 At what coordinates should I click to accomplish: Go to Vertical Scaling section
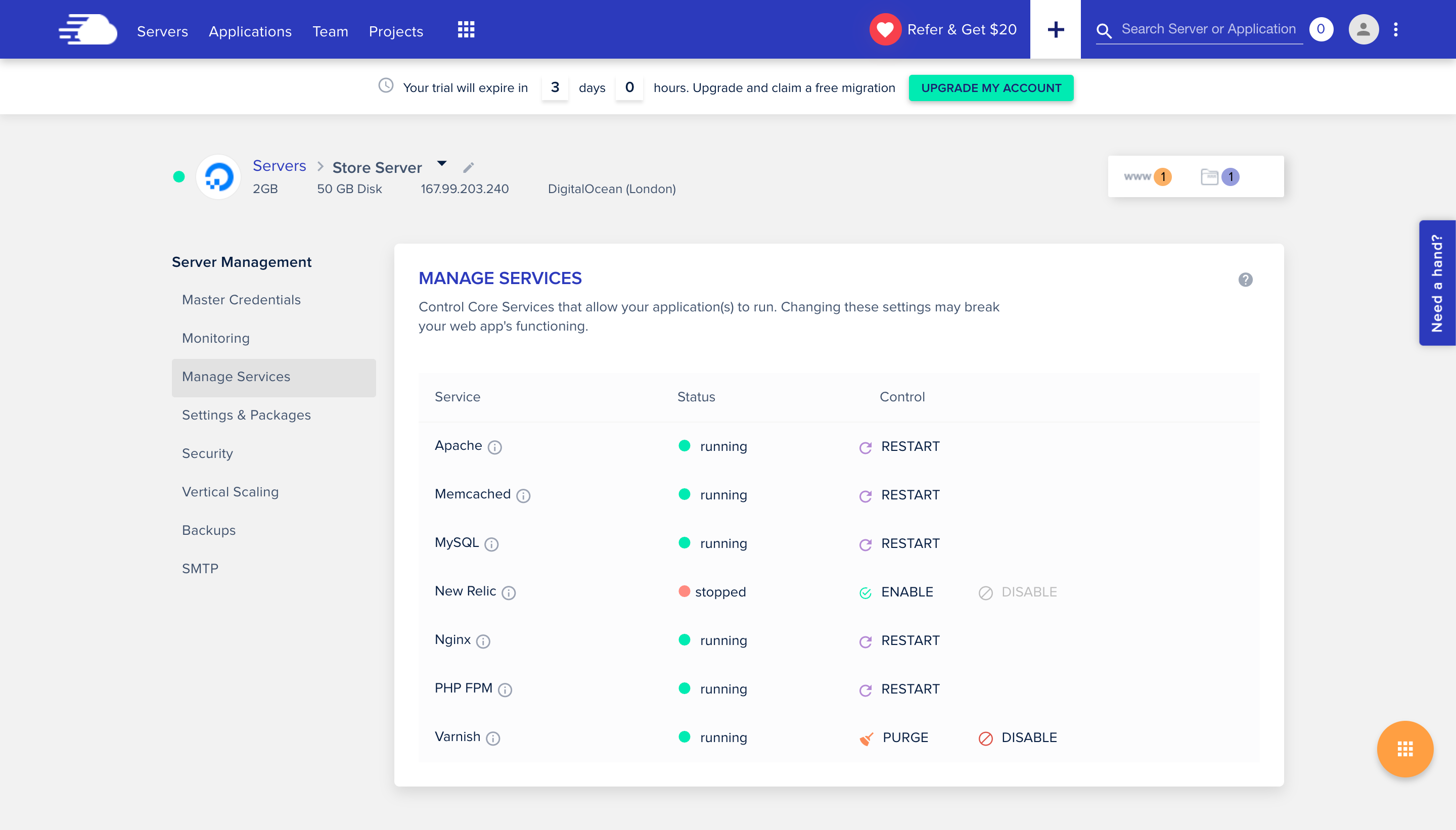tap(231, 492)
